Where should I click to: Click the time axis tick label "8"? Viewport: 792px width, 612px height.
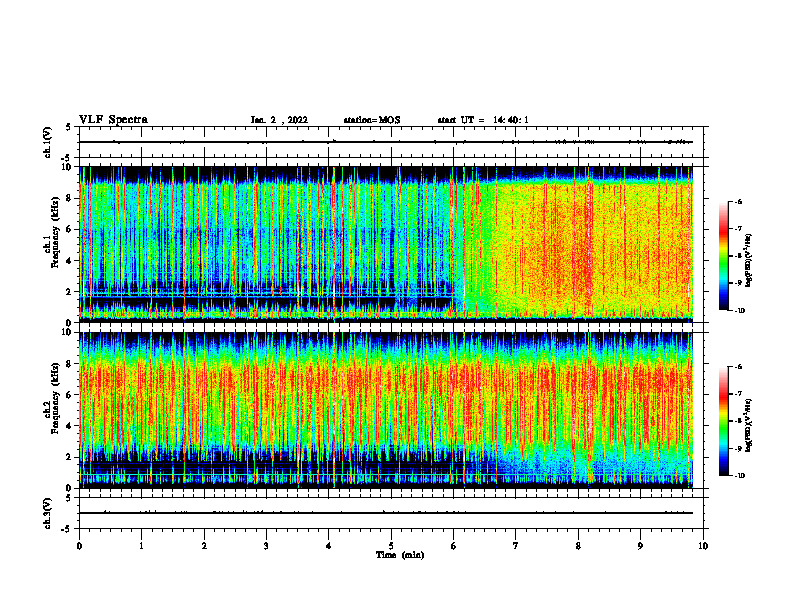(x=578, y=546)
